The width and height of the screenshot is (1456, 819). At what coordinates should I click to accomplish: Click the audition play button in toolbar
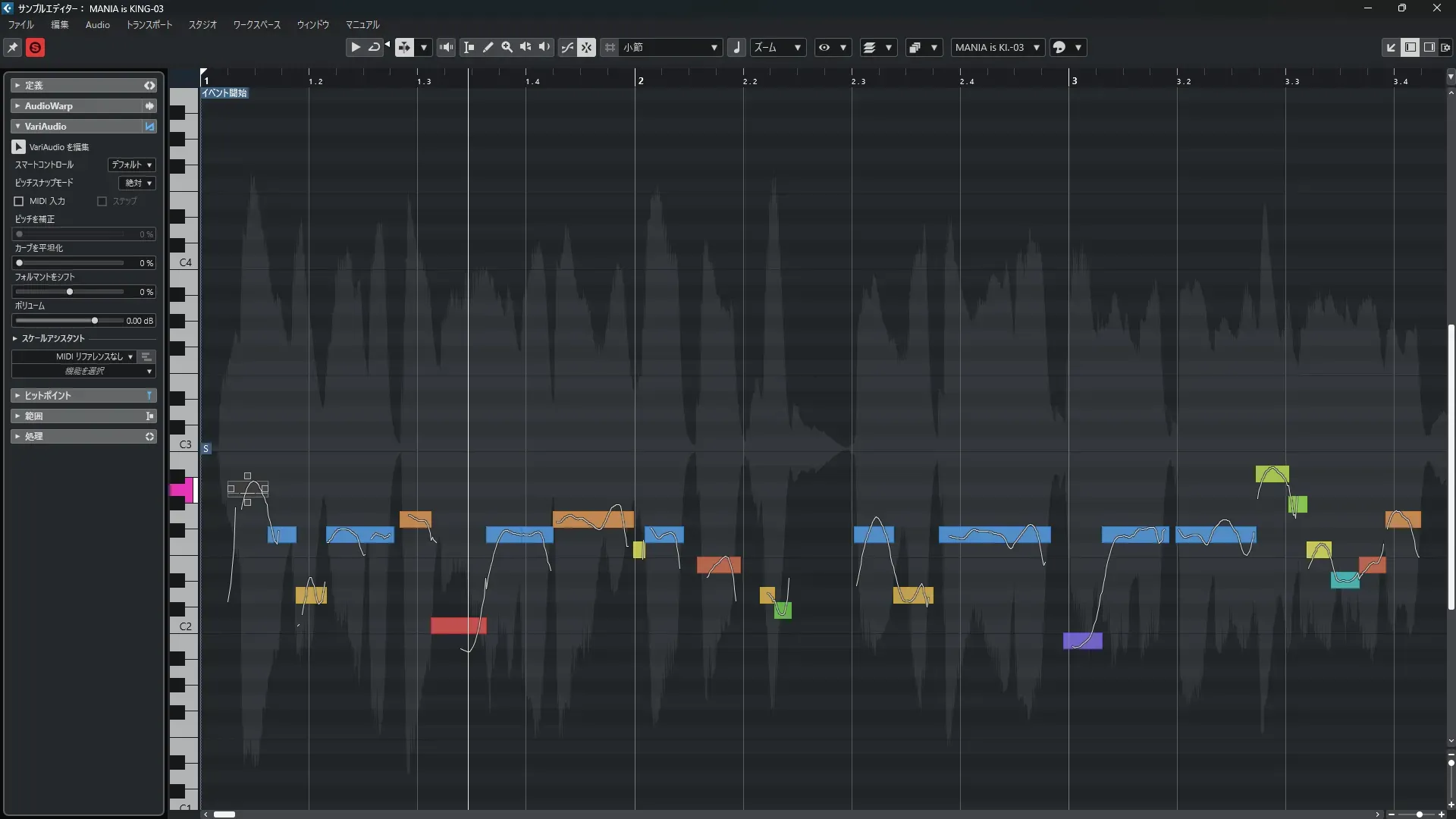pyautogui.click(x=355, y=47)
